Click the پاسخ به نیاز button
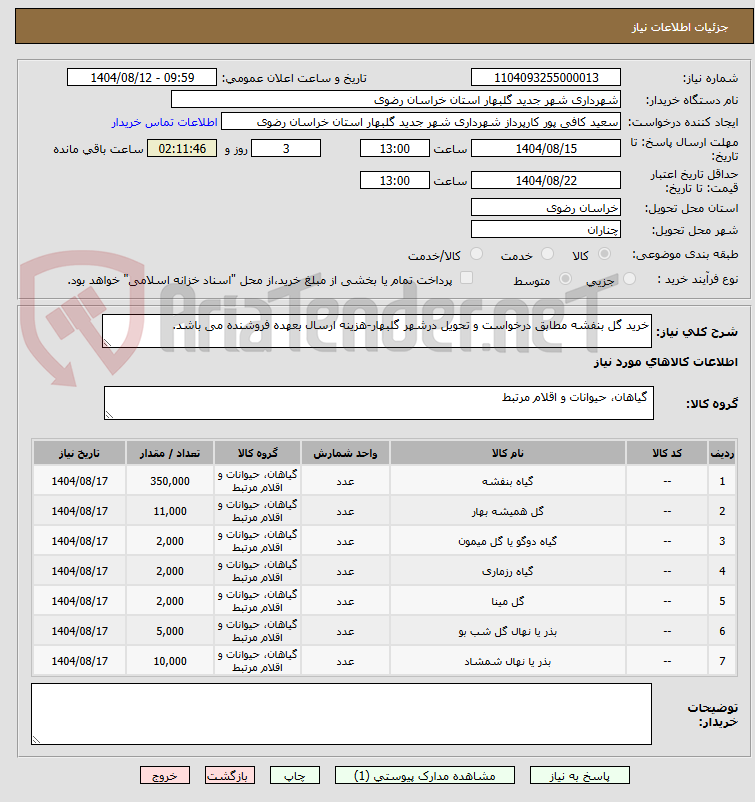The height and width of the screenshot is (802, 755). 580,775
